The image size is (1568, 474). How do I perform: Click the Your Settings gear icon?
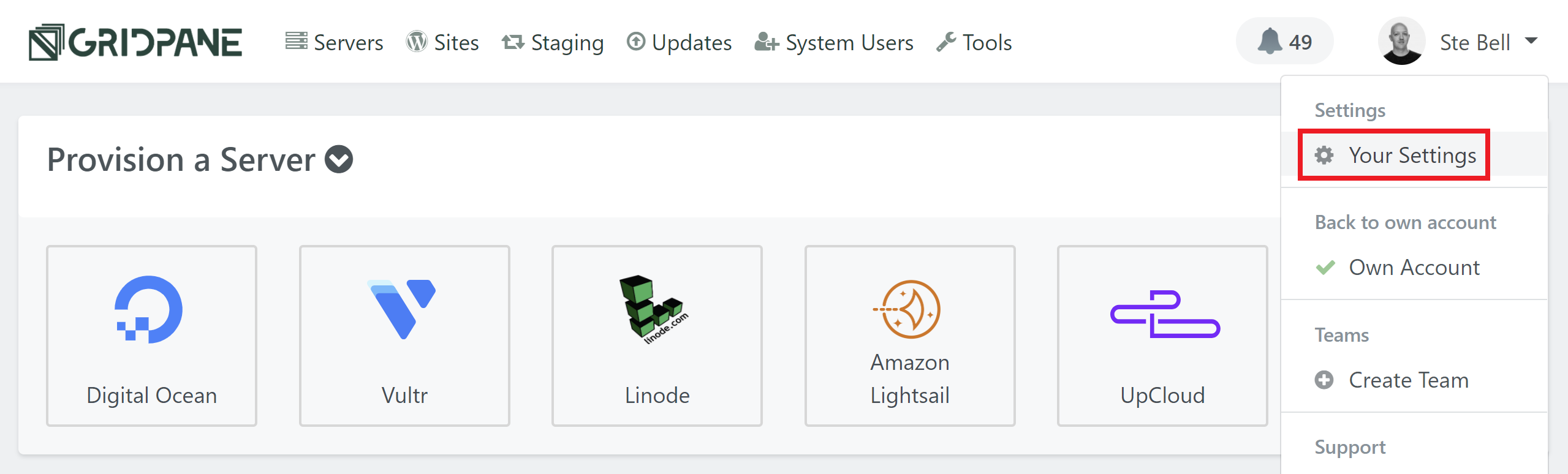[1324, 156]
